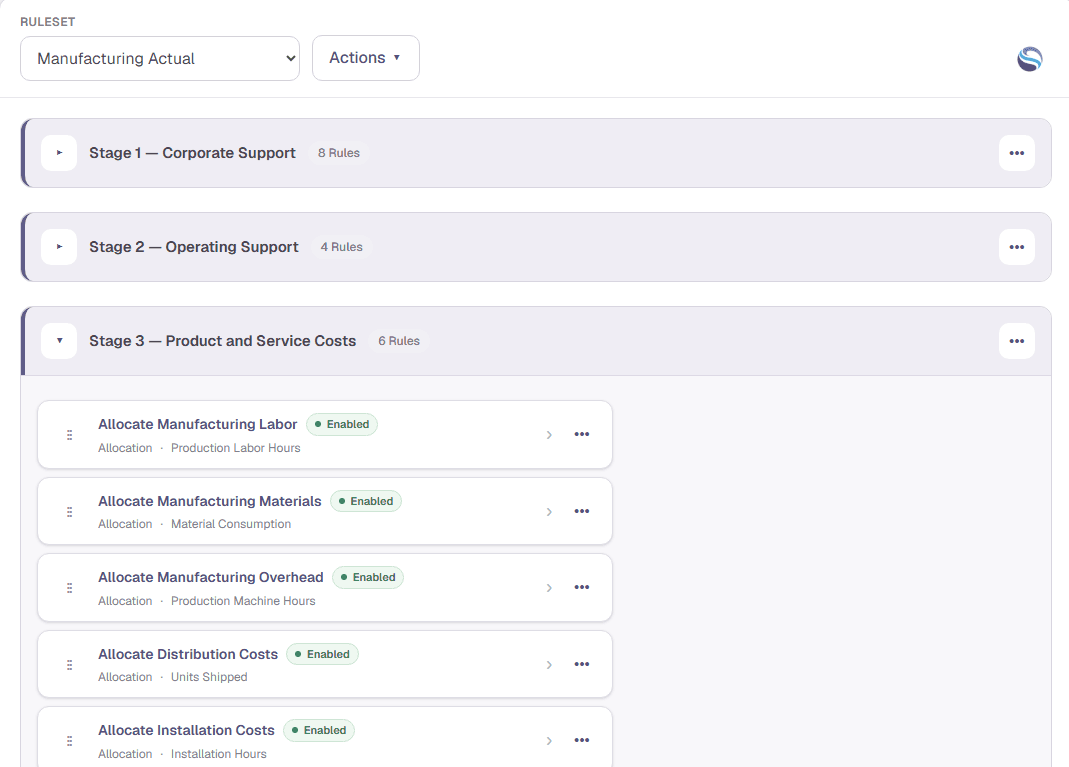
Task: Click the blue swirl logo icon
Action: click(1029, 59)
